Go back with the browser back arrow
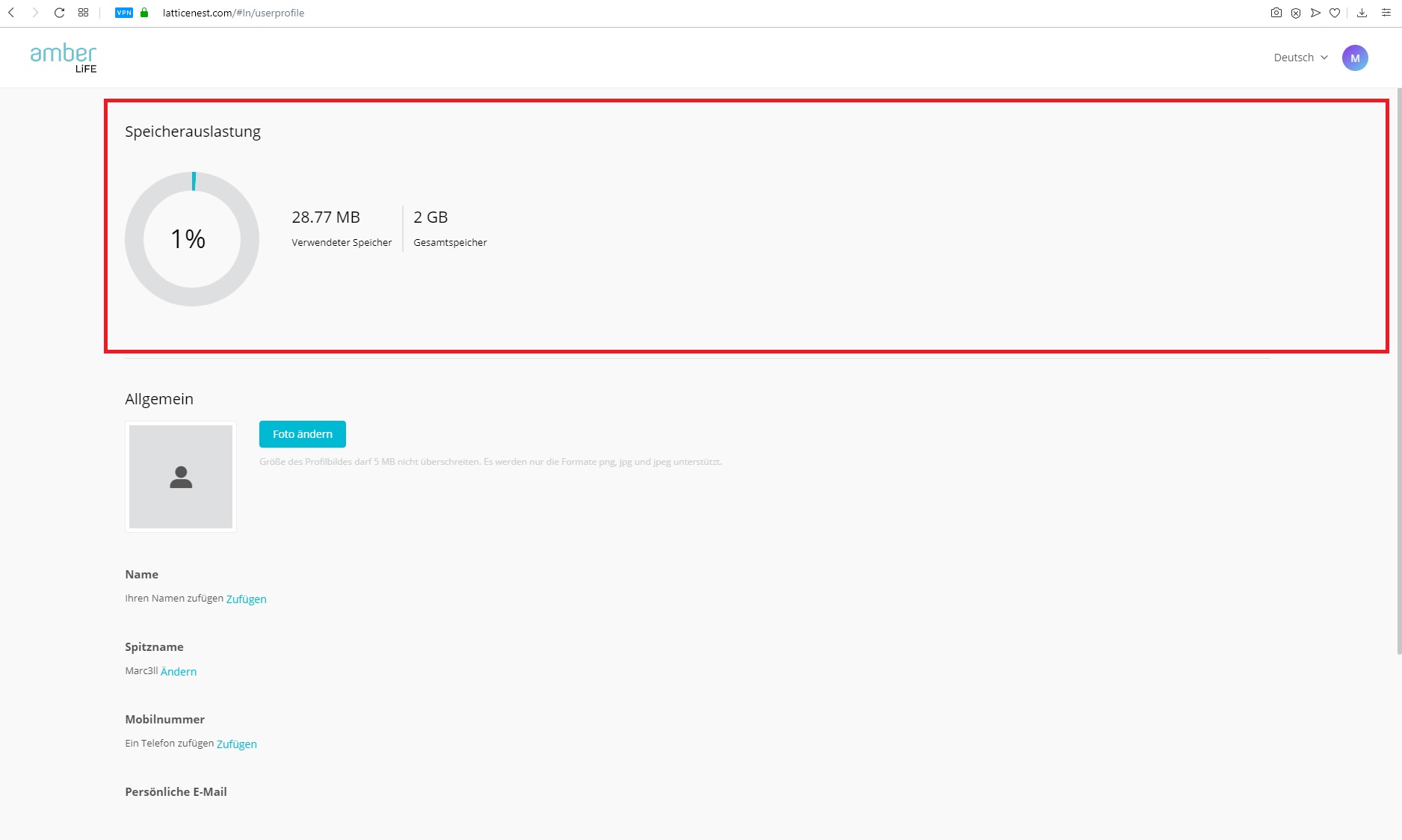Image resolution: width=1402 pixels, height=840 pixels. 11,13
